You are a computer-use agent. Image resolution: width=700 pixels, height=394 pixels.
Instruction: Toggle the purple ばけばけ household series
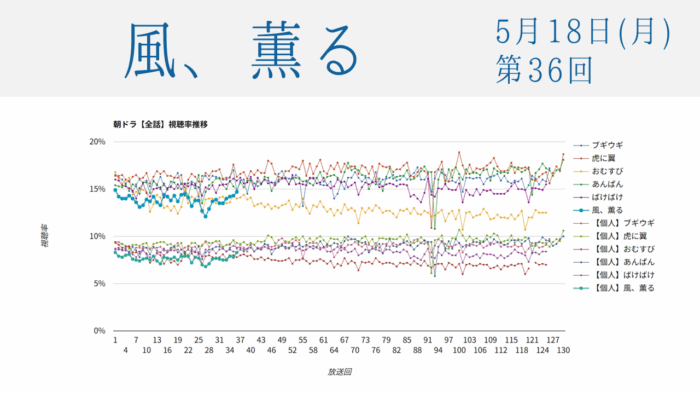598,197
